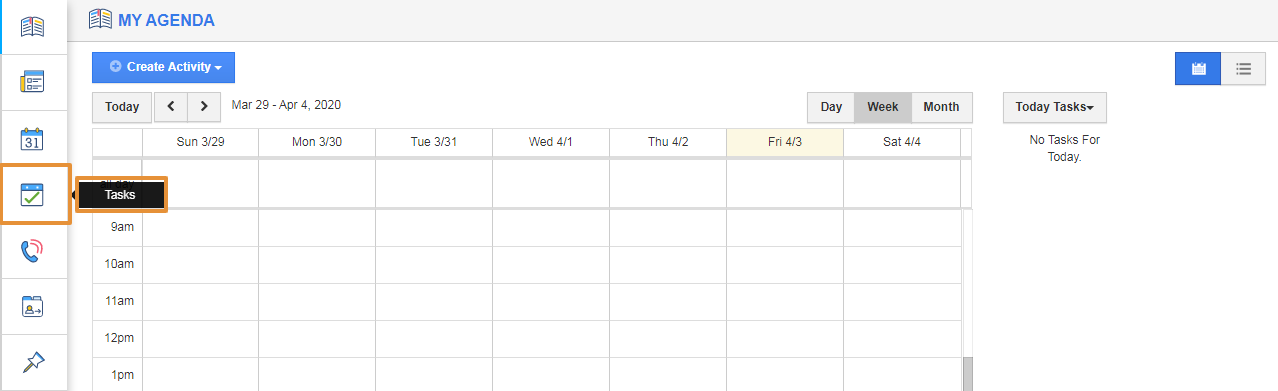Image resolution: width=1278 pixels, height=391 pixels.
Task: Expand the Create Activity dropdown
Action: coord(163,67)
